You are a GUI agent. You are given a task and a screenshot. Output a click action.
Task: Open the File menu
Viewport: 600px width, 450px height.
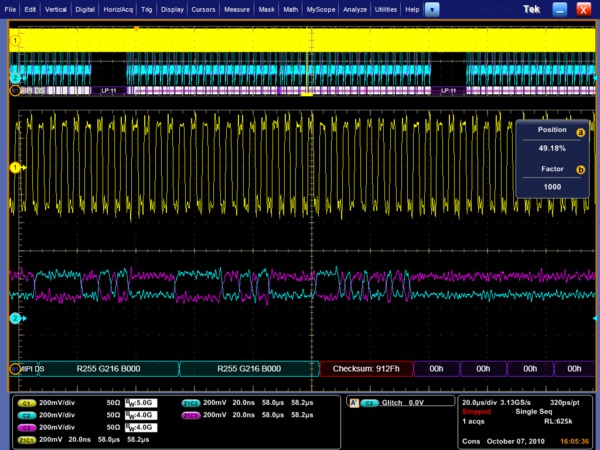pos(10,10)
